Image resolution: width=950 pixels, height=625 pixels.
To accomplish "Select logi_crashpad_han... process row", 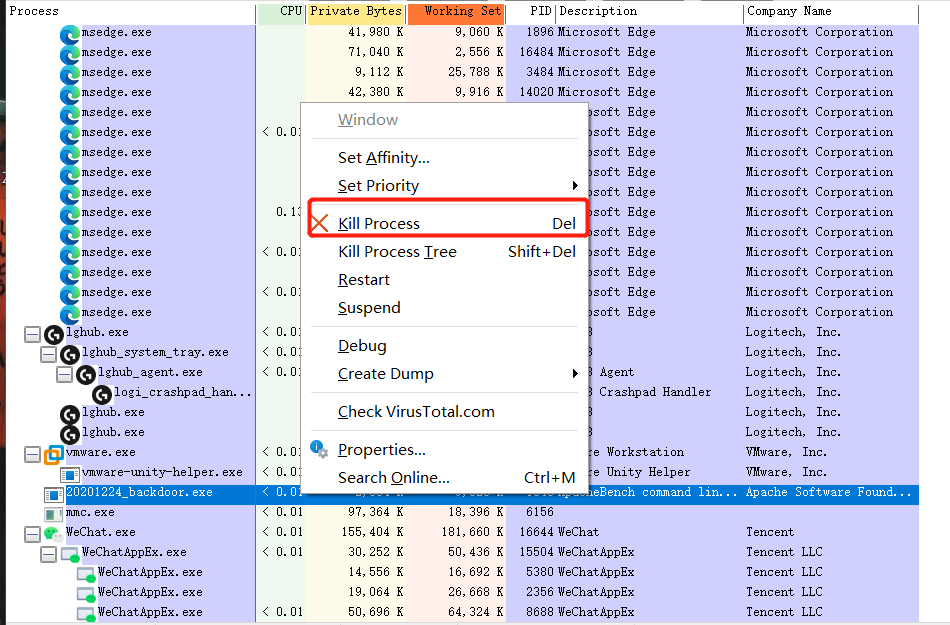I will pos(462,392).
